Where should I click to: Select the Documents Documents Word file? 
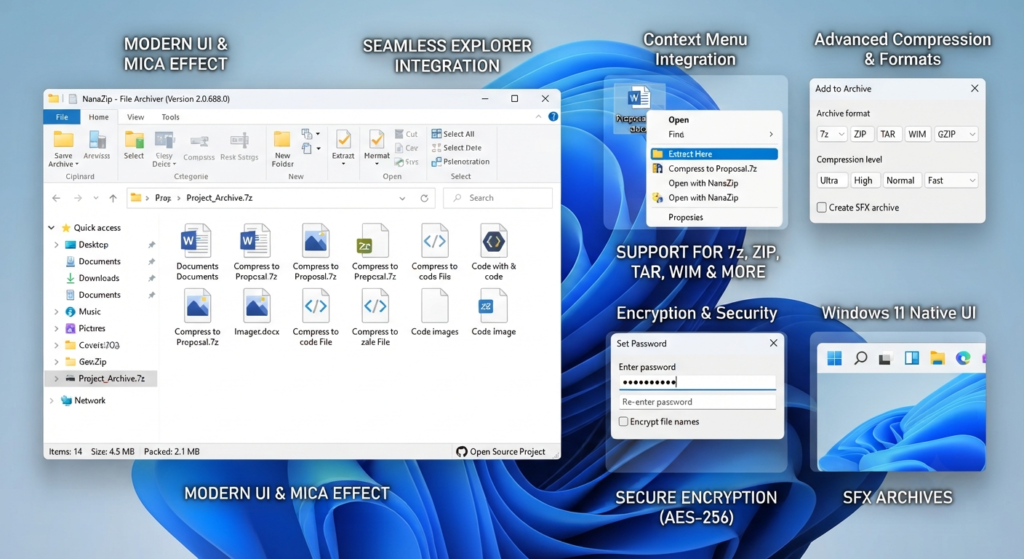coord(197,251)
